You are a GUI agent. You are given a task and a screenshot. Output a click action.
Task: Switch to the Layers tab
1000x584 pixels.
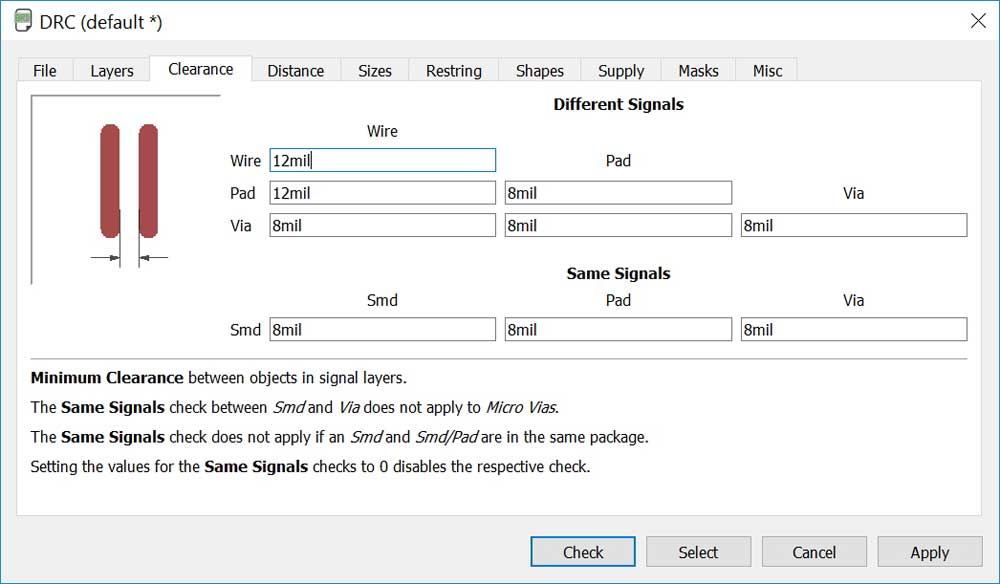click(112, 70)
